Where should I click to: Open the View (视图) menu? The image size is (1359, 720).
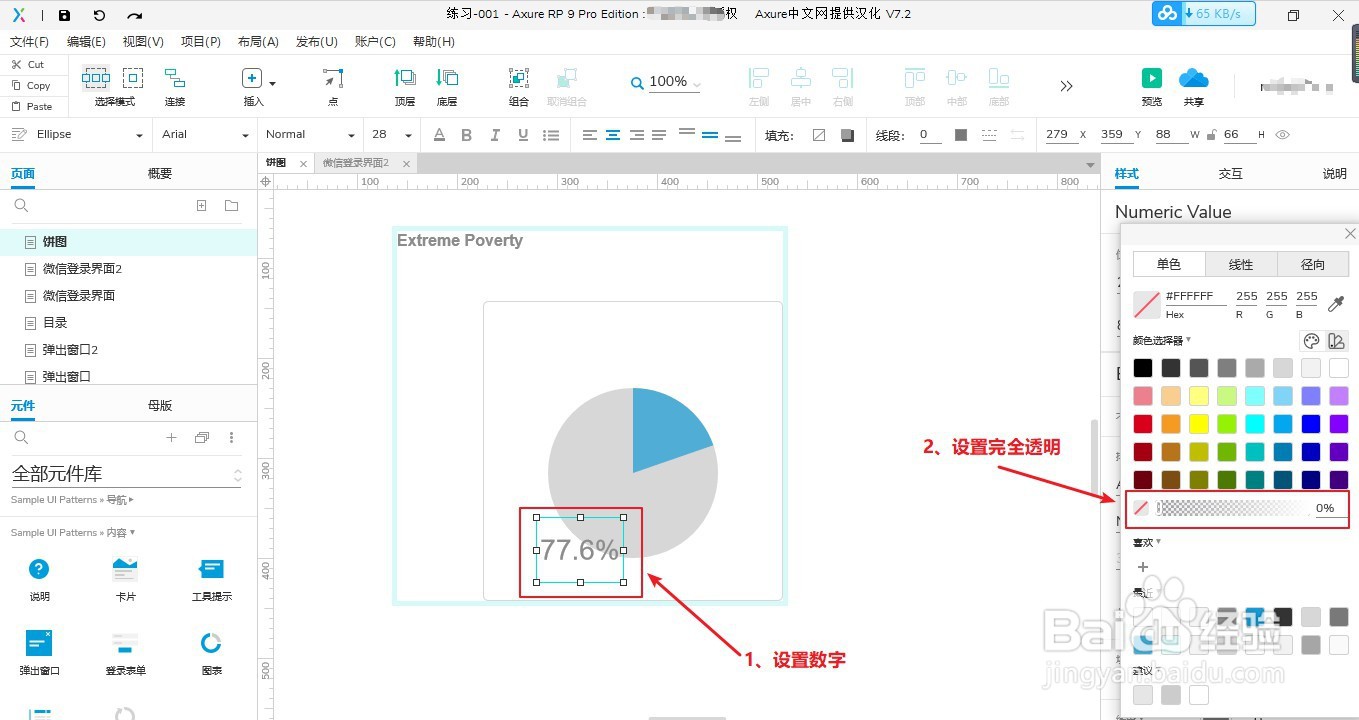(143, 42)
